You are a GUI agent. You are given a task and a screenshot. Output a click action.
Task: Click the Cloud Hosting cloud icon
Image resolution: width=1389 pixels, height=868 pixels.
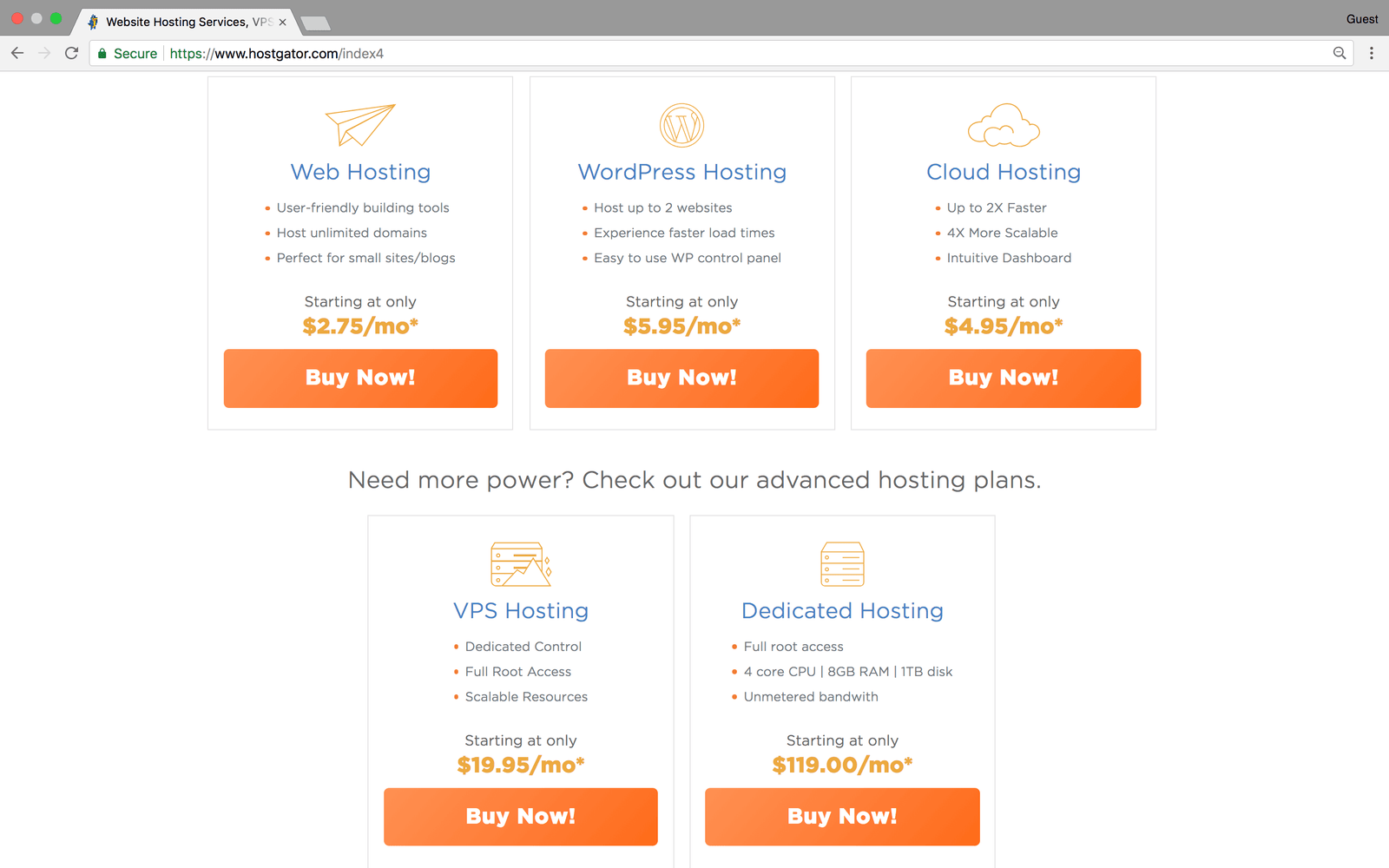pos(1004,125)
